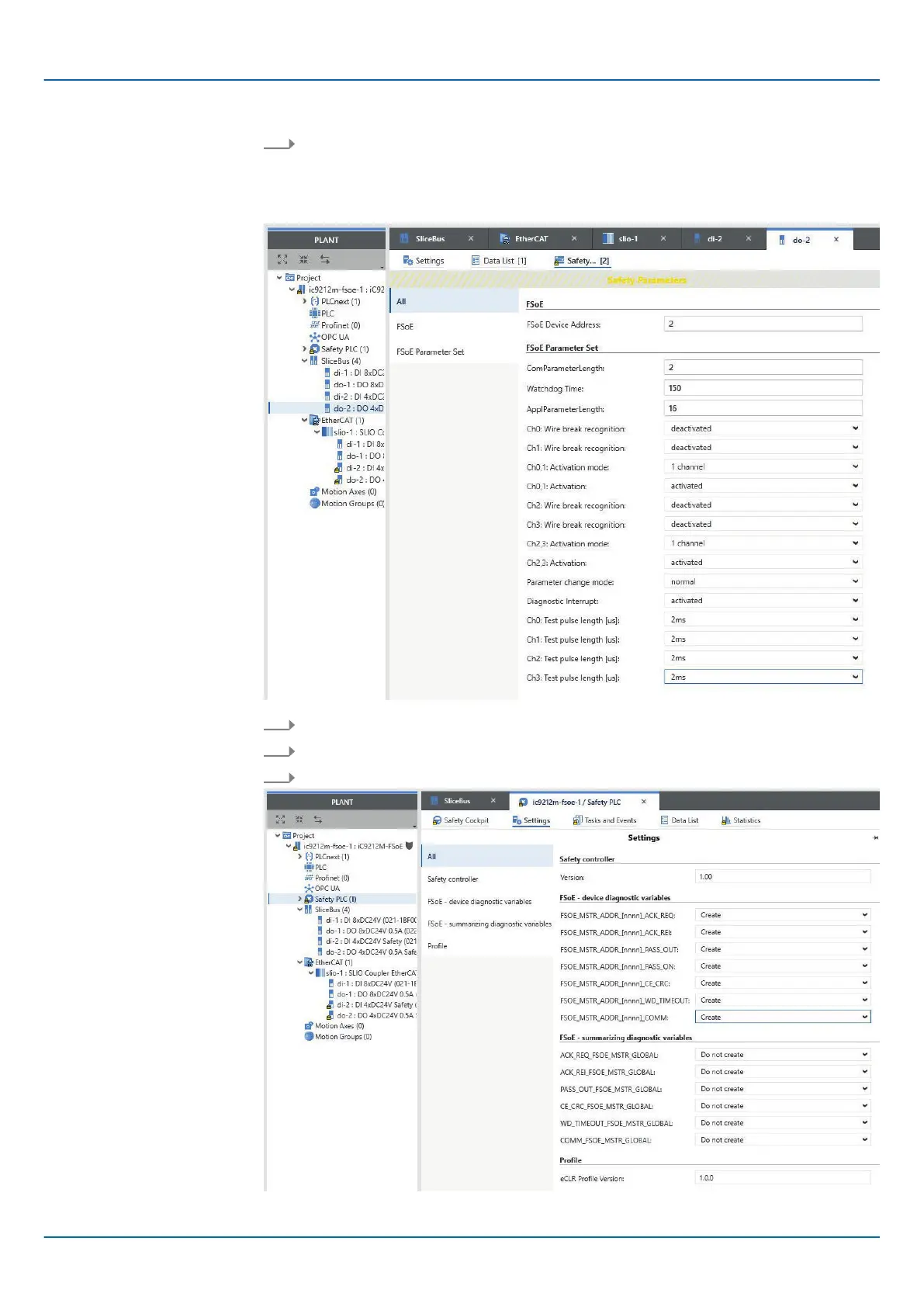Click the Statistics bar chart icon
The image size is (924, 1307).
(725, 820)
